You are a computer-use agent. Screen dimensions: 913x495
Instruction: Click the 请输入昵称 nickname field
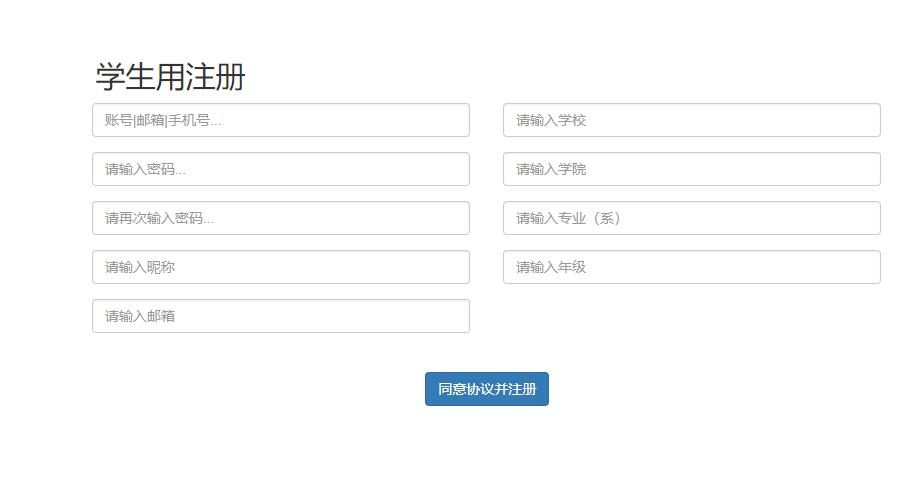280,267
